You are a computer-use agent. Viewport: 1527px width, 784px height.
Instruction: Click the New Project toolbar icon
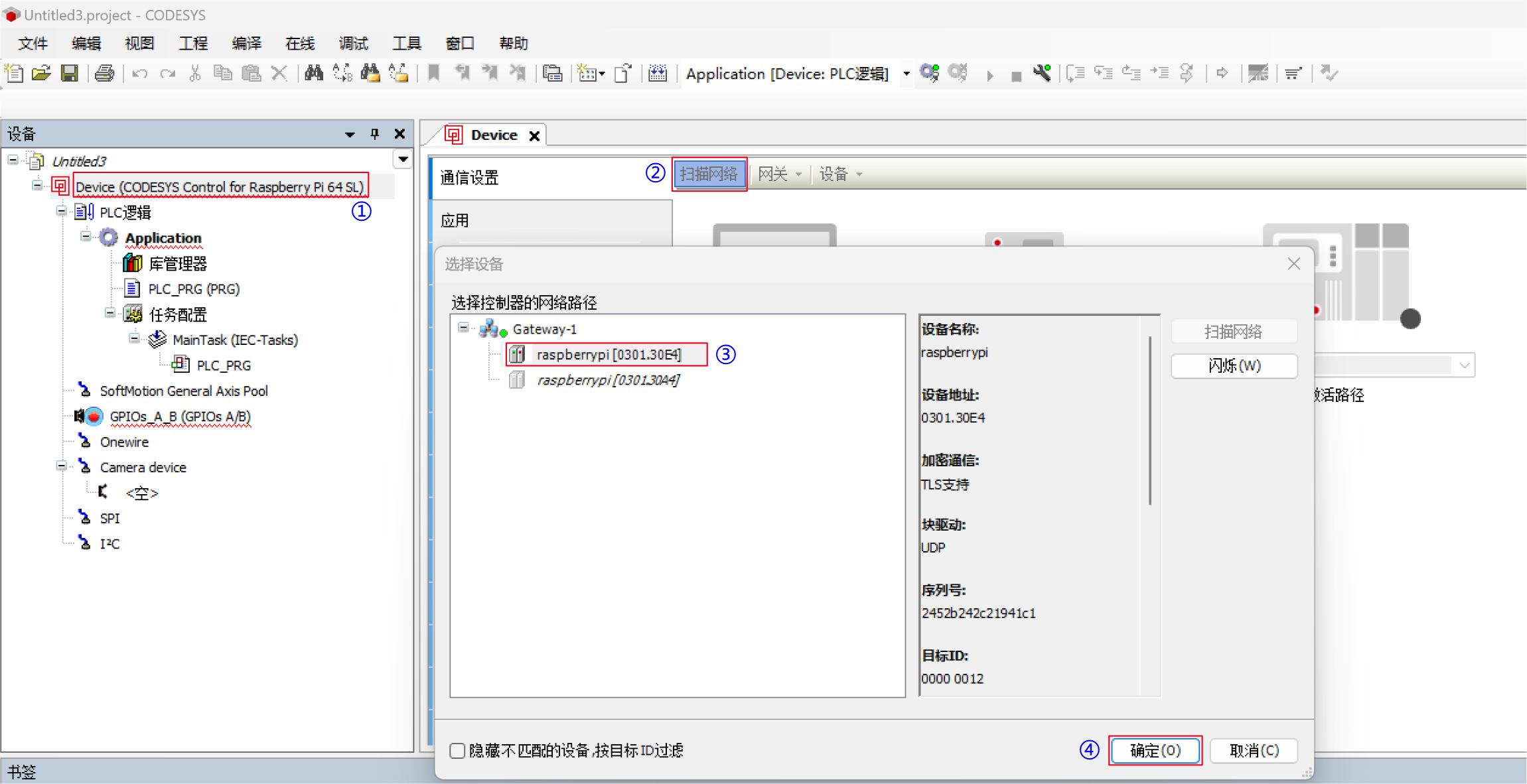coord(14,73)
